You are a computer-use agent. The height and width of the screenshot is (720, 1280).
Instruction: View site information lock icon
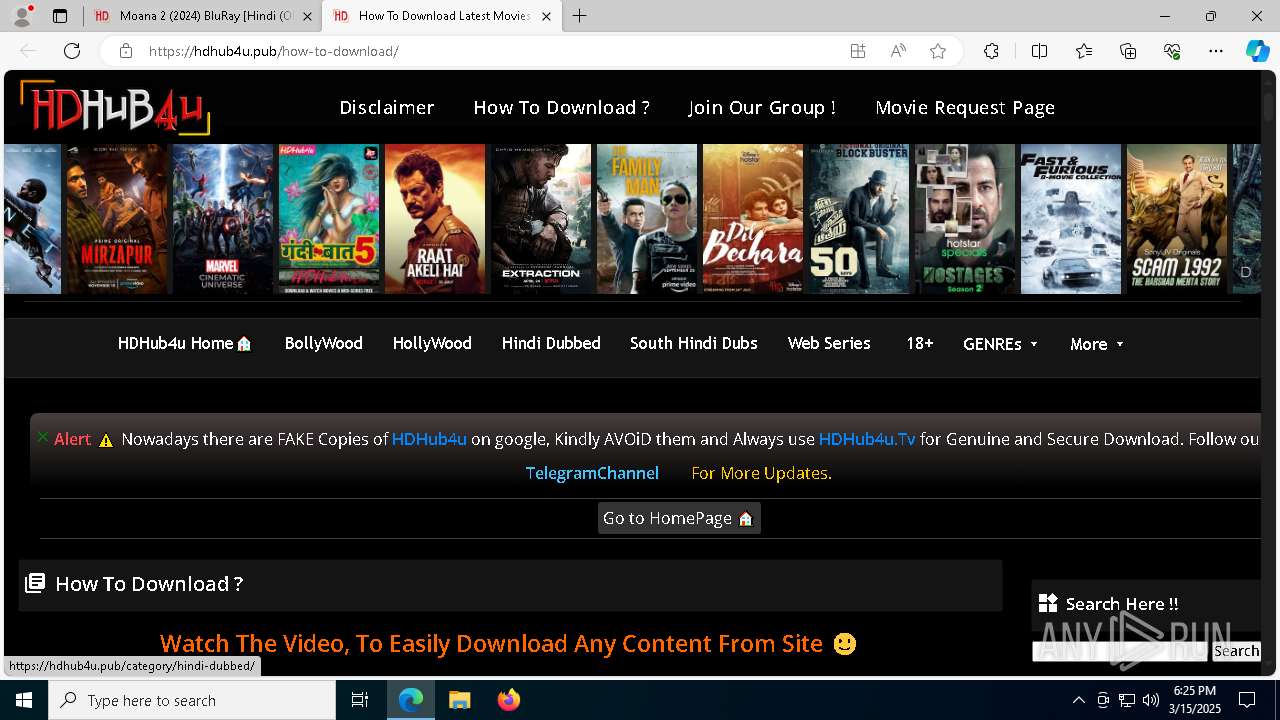[x=126, y=51]
